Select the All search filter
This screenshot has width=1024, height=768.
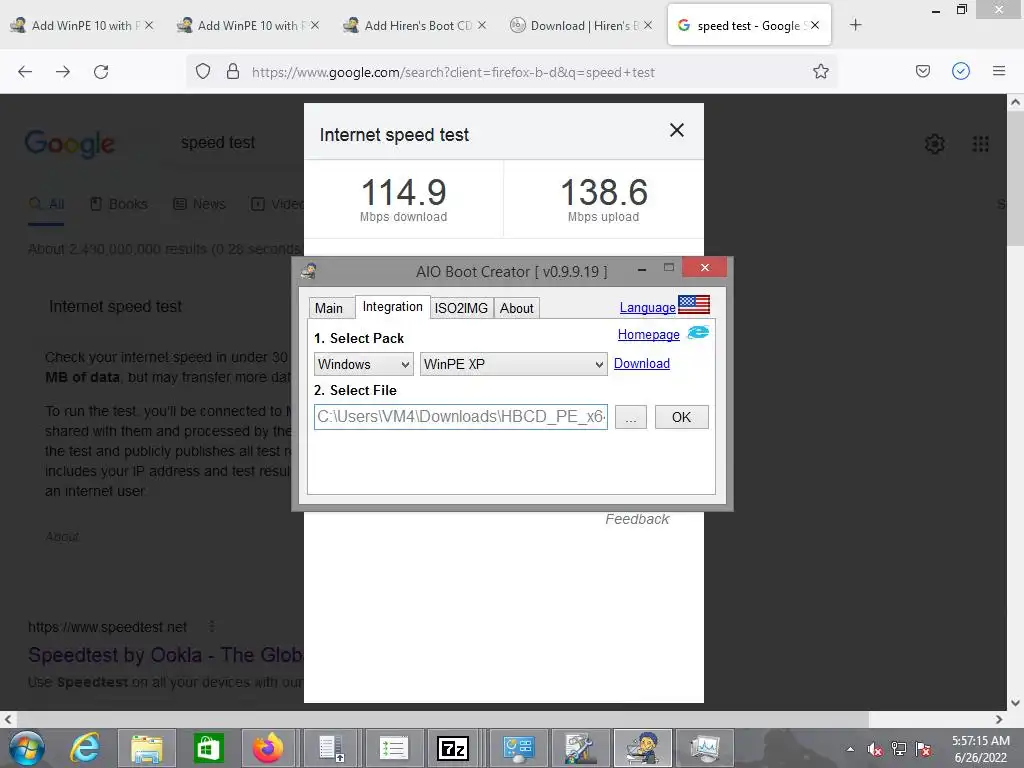46,204
